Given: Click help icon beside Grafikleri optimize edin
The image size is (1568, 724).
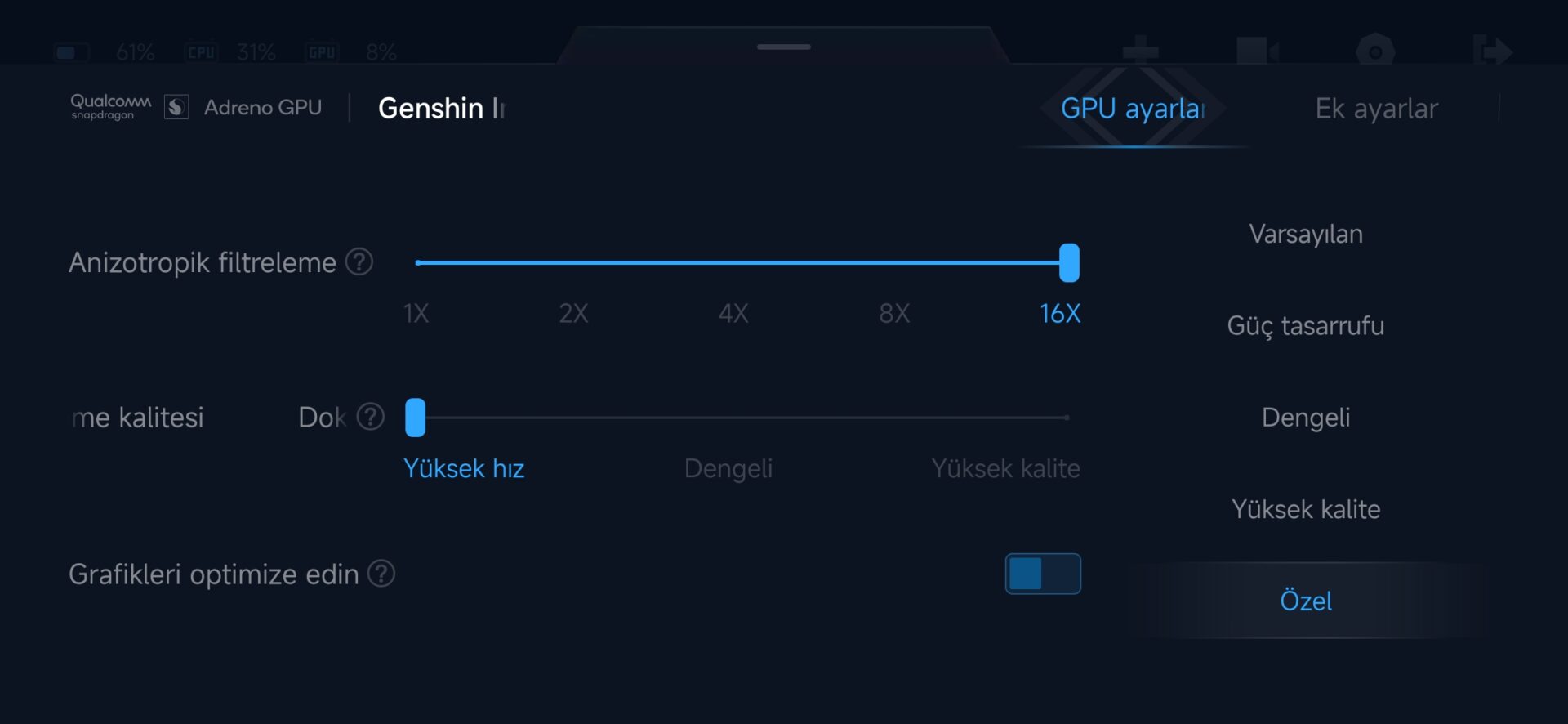Looking at the screenshot, I should click(381, 574).
